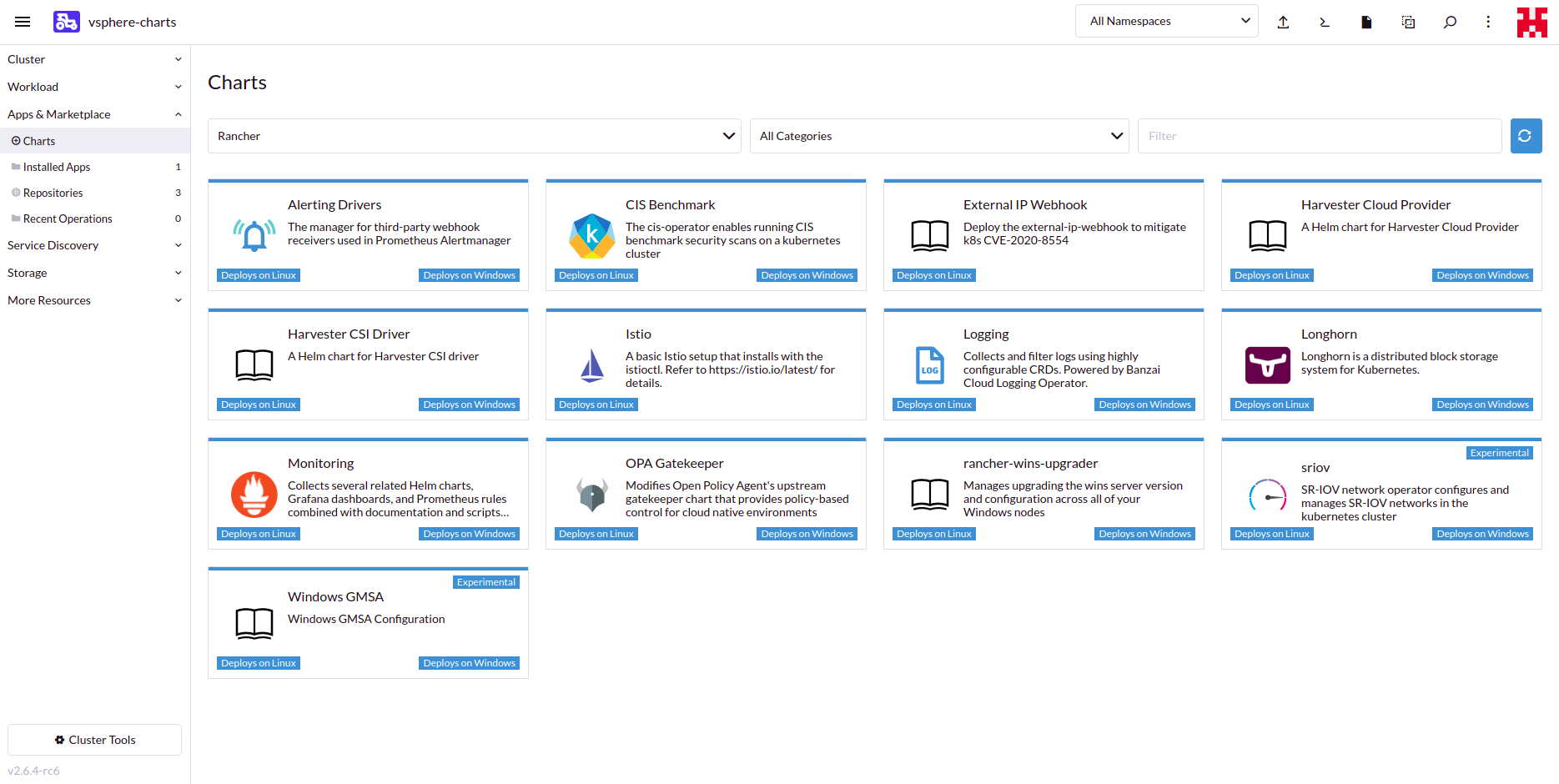Open the resource search magnifier icon
Image resolution: width=1559 pixels, height=784 pixels.
pos(1450,22)
